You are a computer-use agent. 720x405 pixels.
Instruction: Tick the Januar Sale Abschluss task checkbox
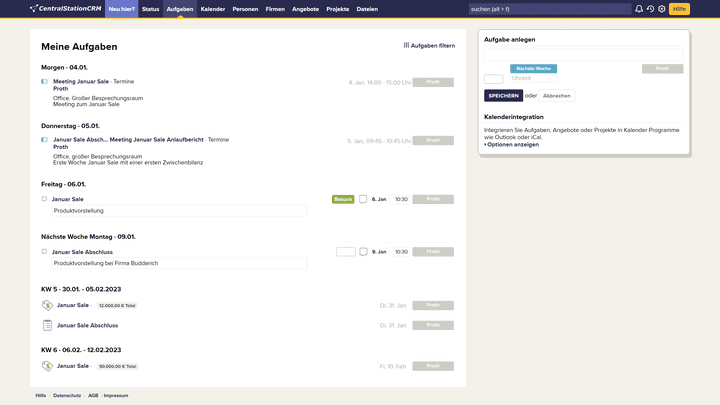pyautogui.click(x=44, y=252)
